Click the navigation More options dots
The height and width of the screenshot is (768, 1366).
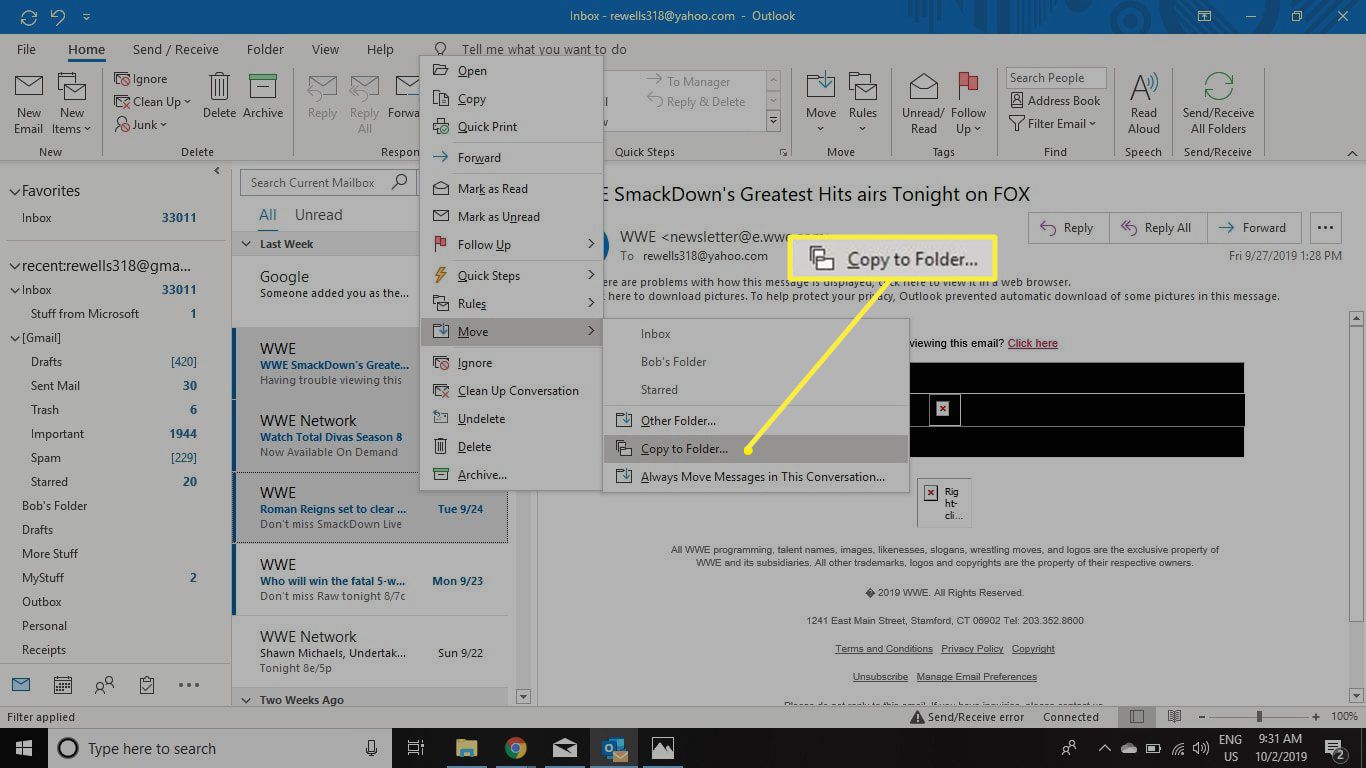pos(189,685)
